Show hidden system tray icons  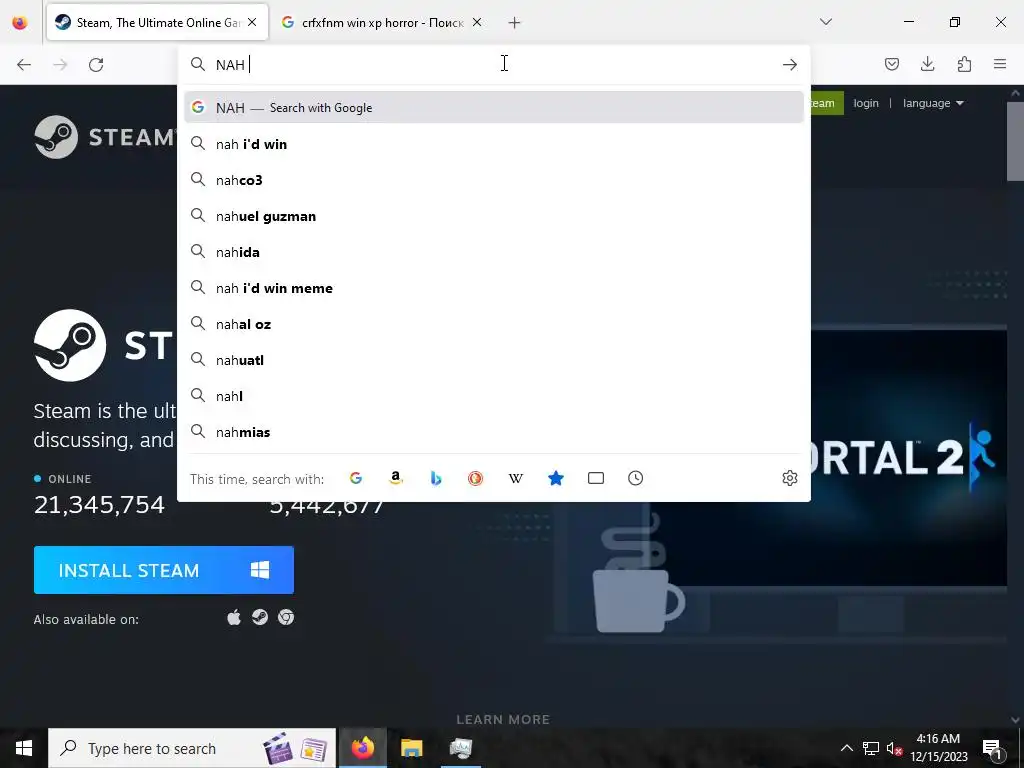tap(846, 748)
